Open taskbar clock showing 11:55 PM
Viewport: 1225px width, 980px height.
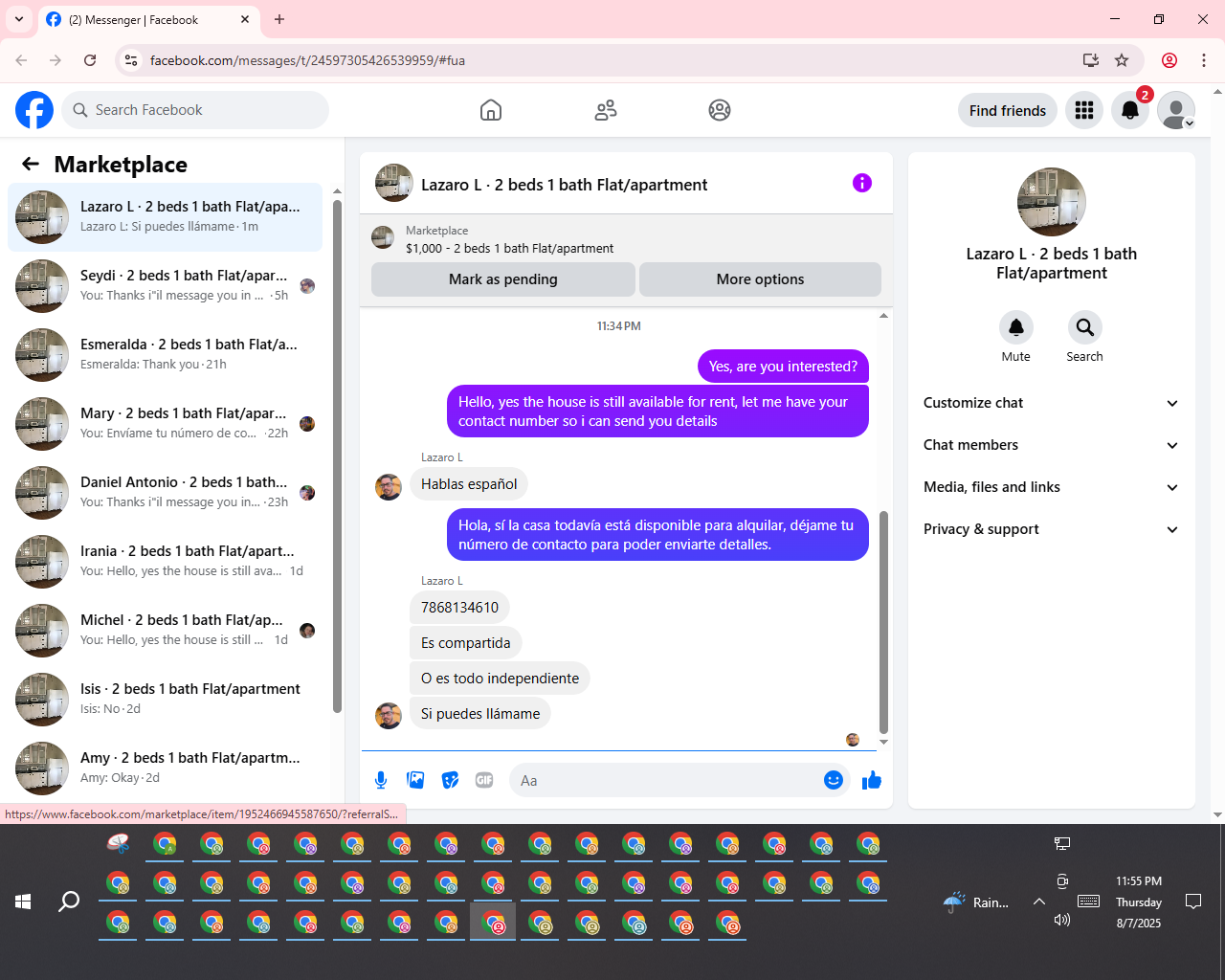pos(1139,902)
